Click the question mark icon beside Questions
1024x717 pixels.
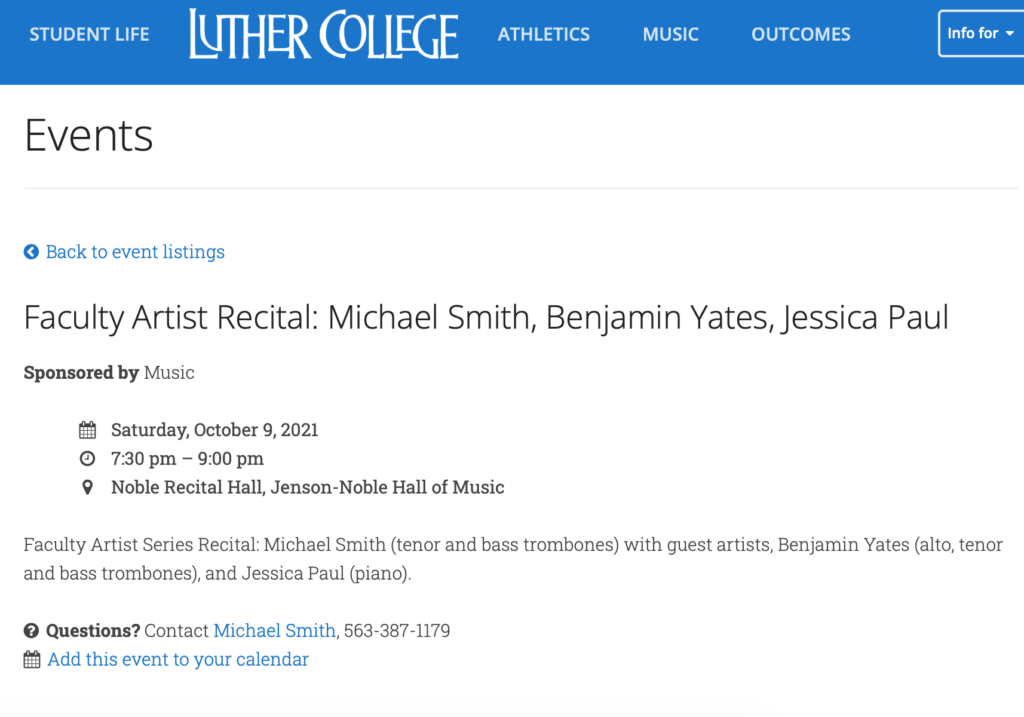31,631
